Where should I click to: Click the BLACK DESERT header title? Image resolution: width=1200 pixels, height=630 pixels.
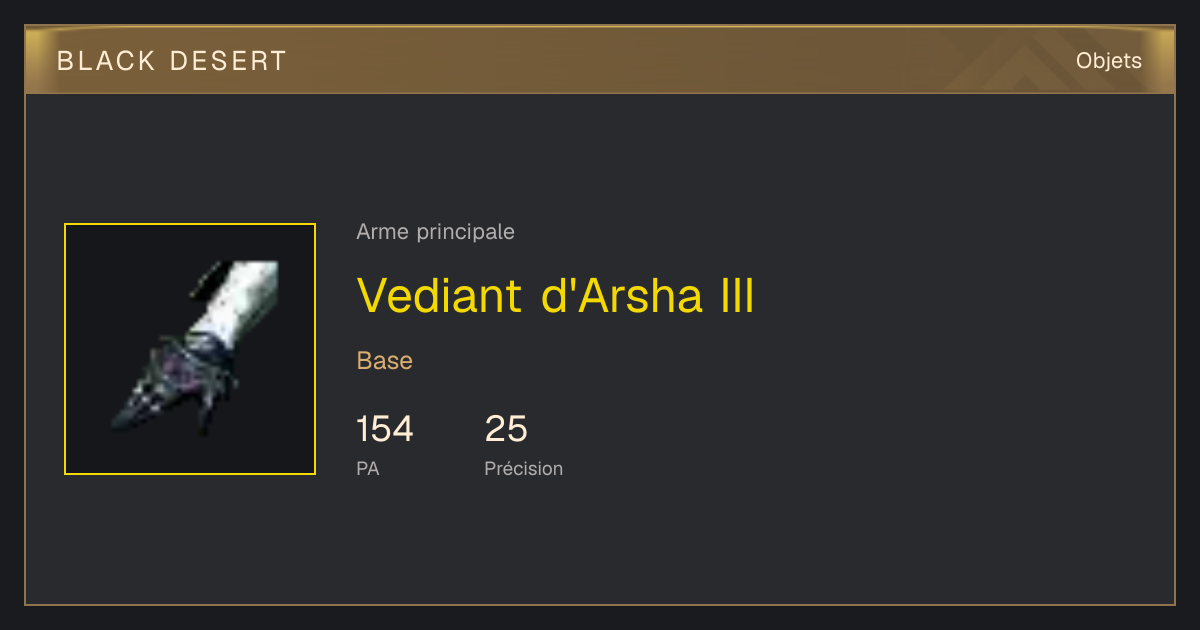172,61
